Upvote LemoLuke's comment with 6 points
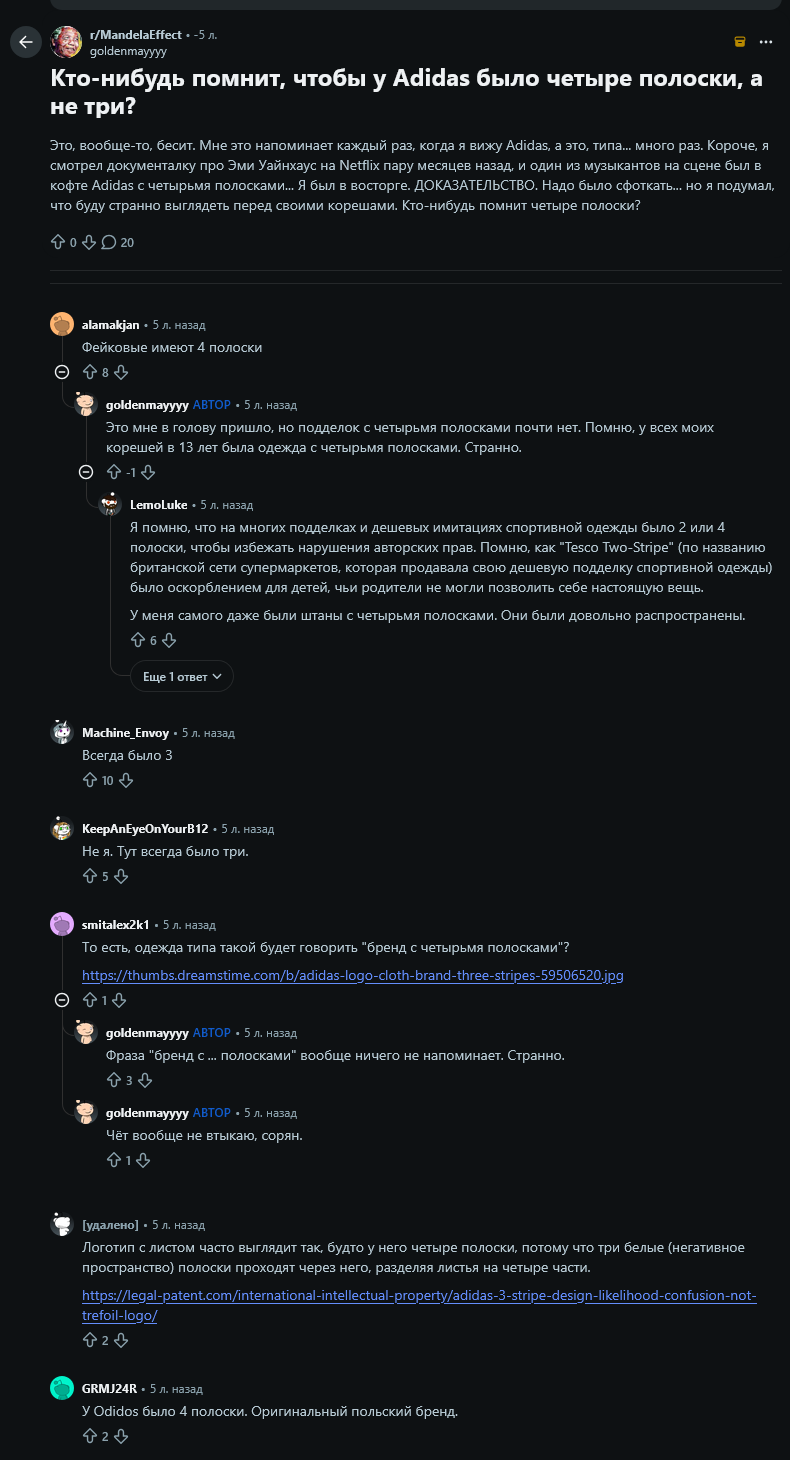The height and width of the screenshot is (1460, 790). click(138, 640)
